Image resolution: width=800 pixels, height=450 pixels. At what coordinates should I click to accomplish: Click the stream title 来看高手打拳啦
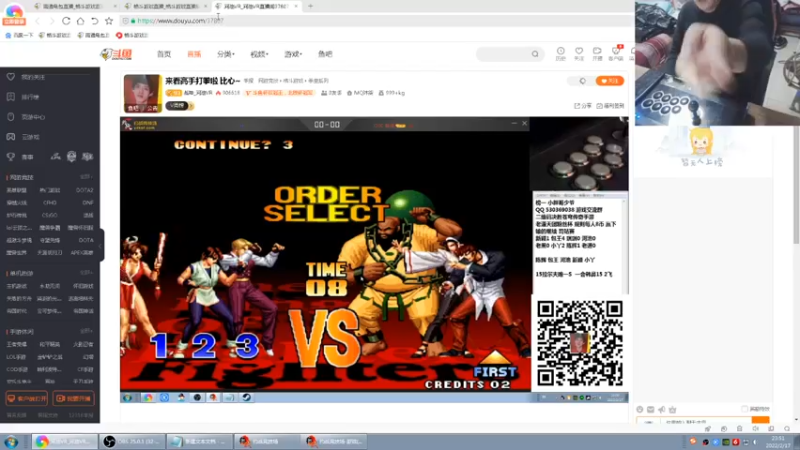pyautogui.click(x=203, y=81)
